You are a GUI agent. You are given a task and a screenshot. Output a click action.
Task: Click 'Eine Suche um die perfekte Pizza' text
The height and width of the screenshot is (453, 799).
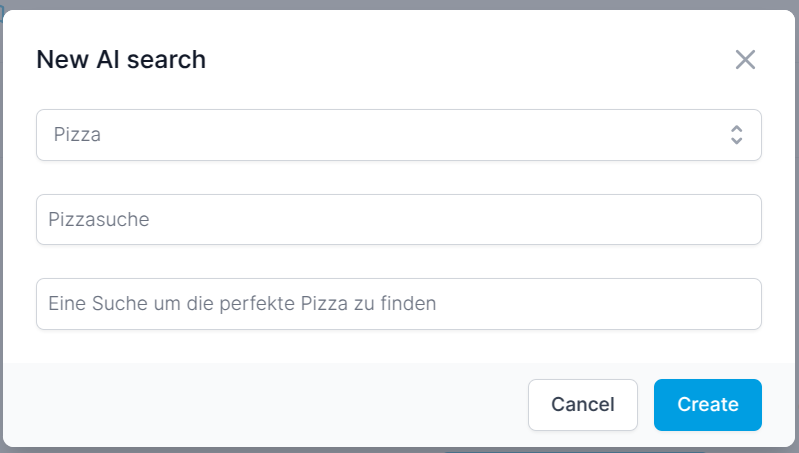(x=198, y=304)
